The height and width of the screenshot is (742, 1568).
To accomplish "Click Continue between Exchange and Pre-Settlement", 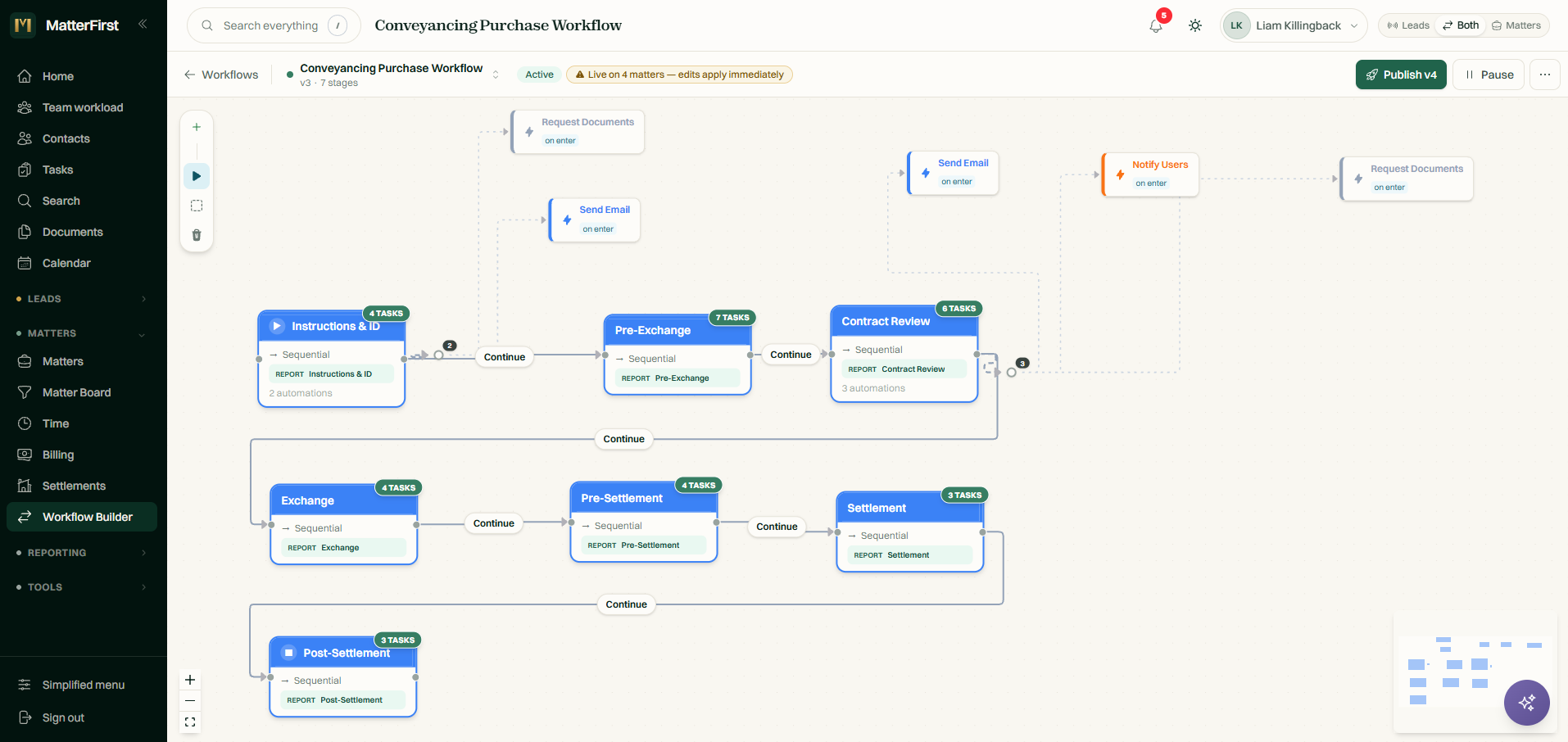I will (494, 523).
